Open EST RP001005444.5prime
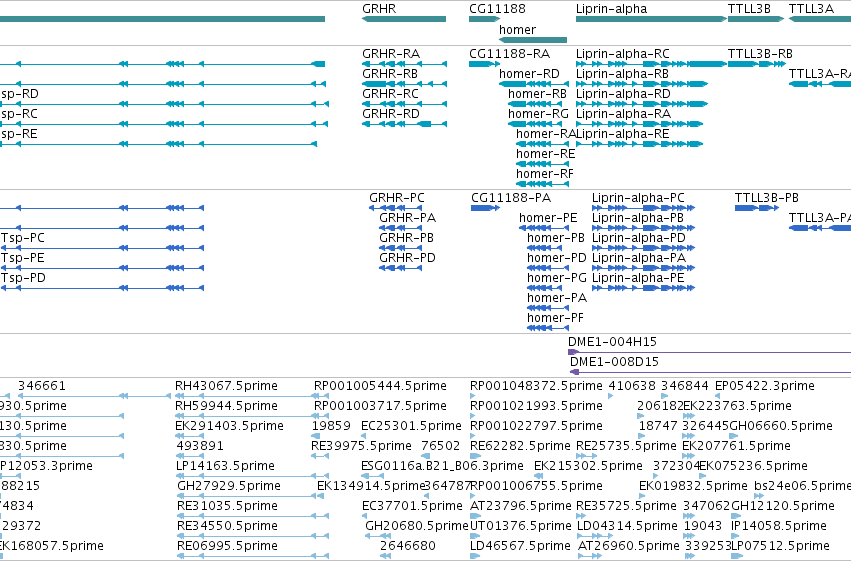The width and height of the screenshot is (851, 561). [x=380, y=386]
